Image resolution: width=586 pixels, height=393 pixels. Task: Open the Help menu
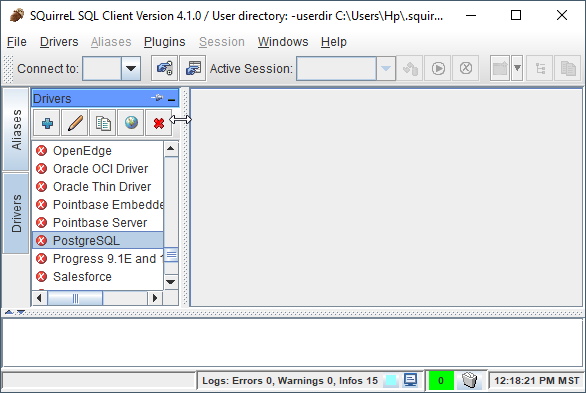[x=334, y=42]
